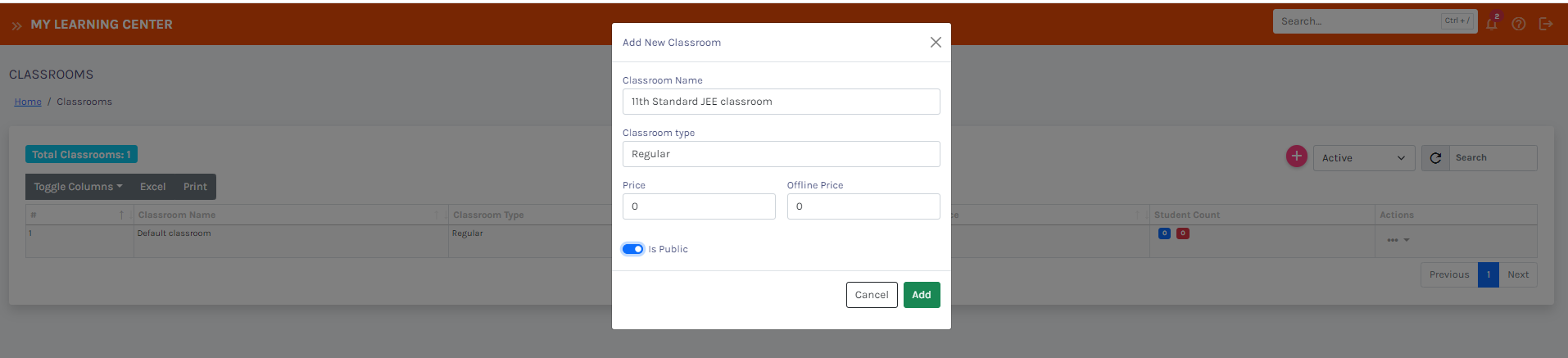1568x358 pixels.
Task: Click the help question mark icon
Action: pos(1519,24)
